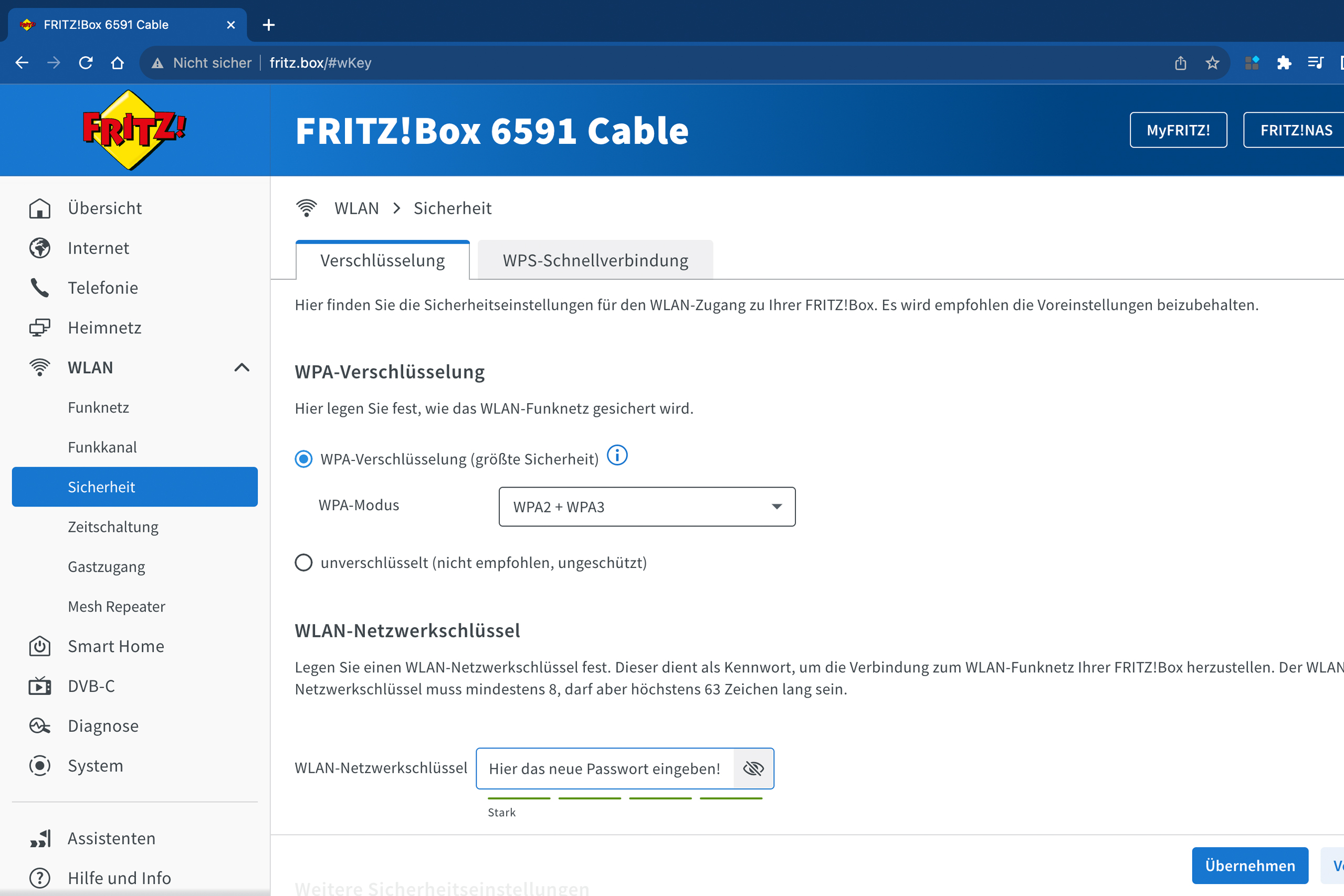Click the DVB-C television icon
This screenshot has height=896, width=1344.
39,686
